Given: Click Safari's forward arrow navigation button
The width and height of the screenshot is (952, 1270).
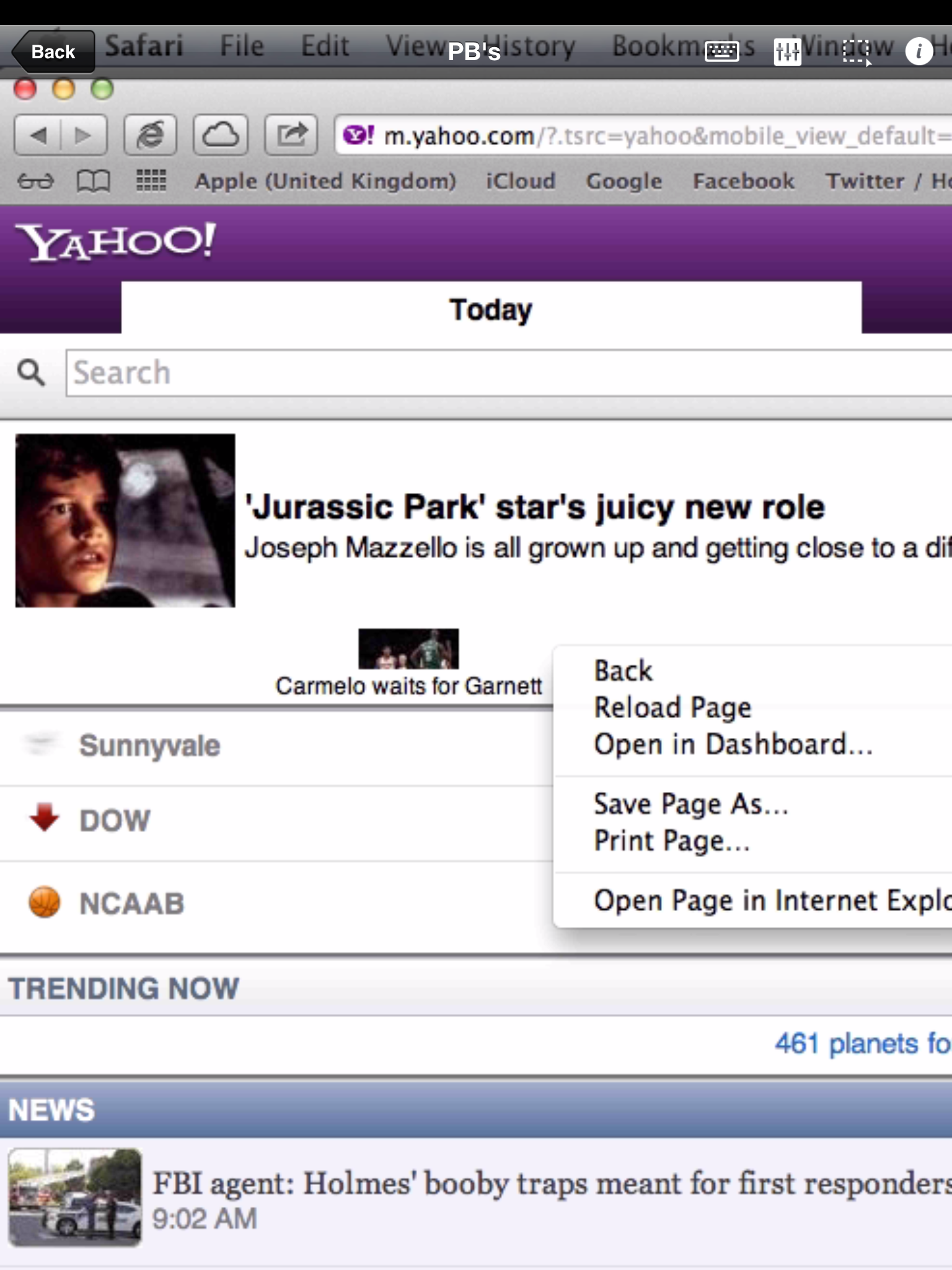Looking at the screenshot, I should pos(83,135).
